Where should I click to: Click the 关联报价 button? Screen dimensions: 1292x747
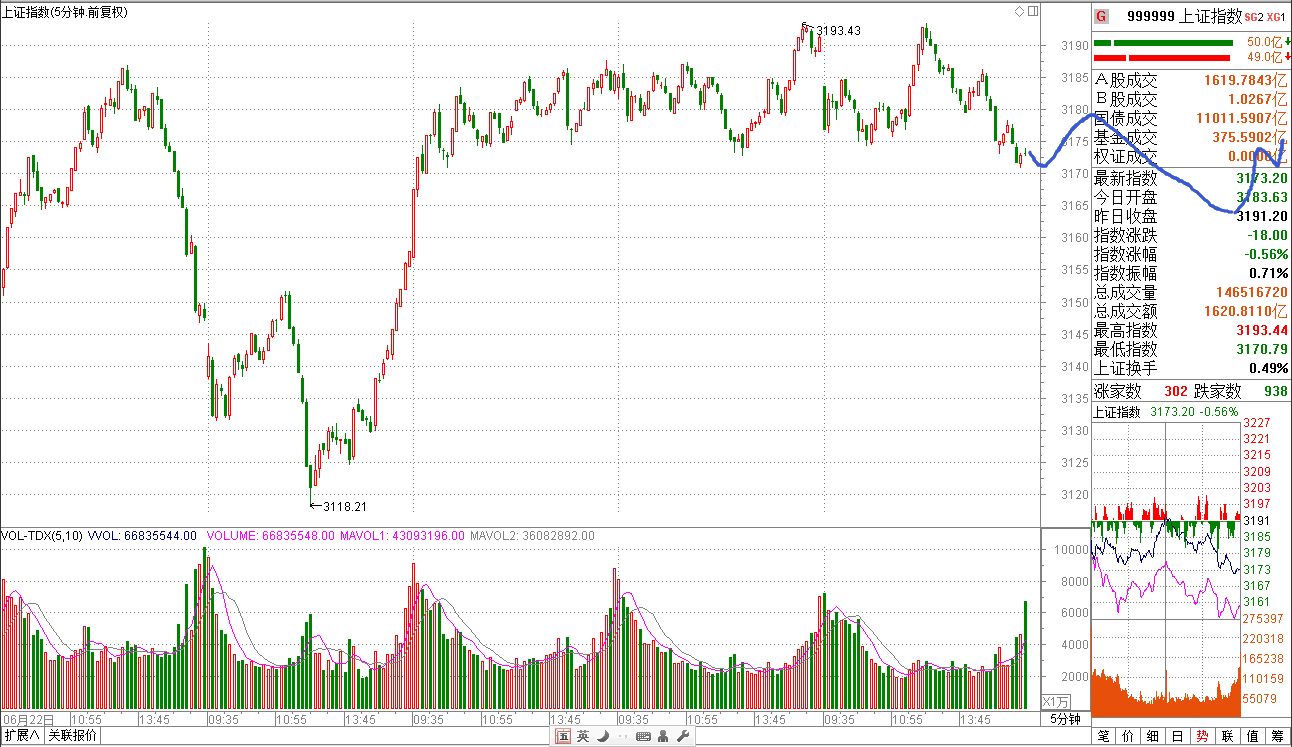click(x=73, y=736)
